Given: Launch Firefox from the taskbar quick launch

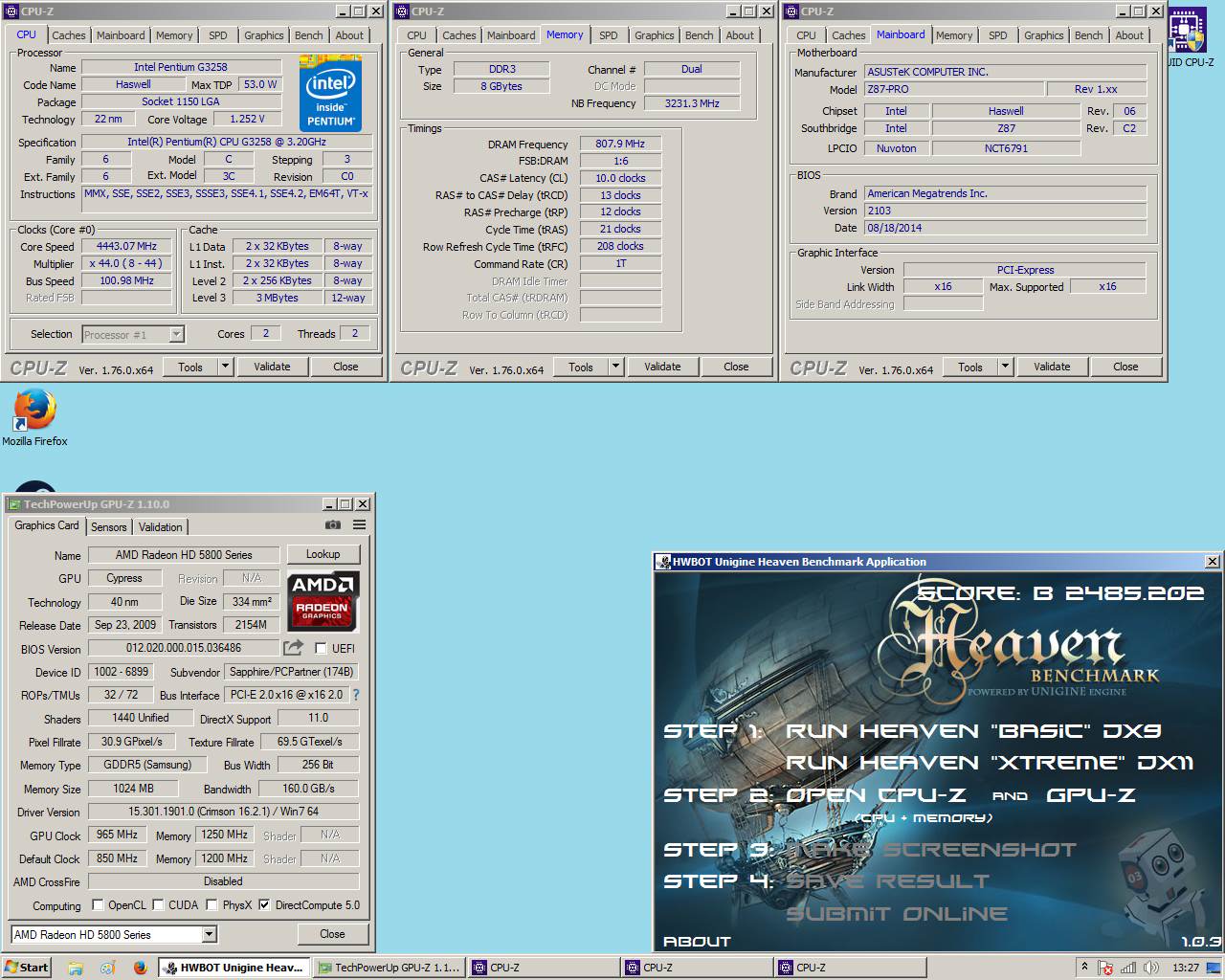Looking at the screenshot, I should coord(140,968).
